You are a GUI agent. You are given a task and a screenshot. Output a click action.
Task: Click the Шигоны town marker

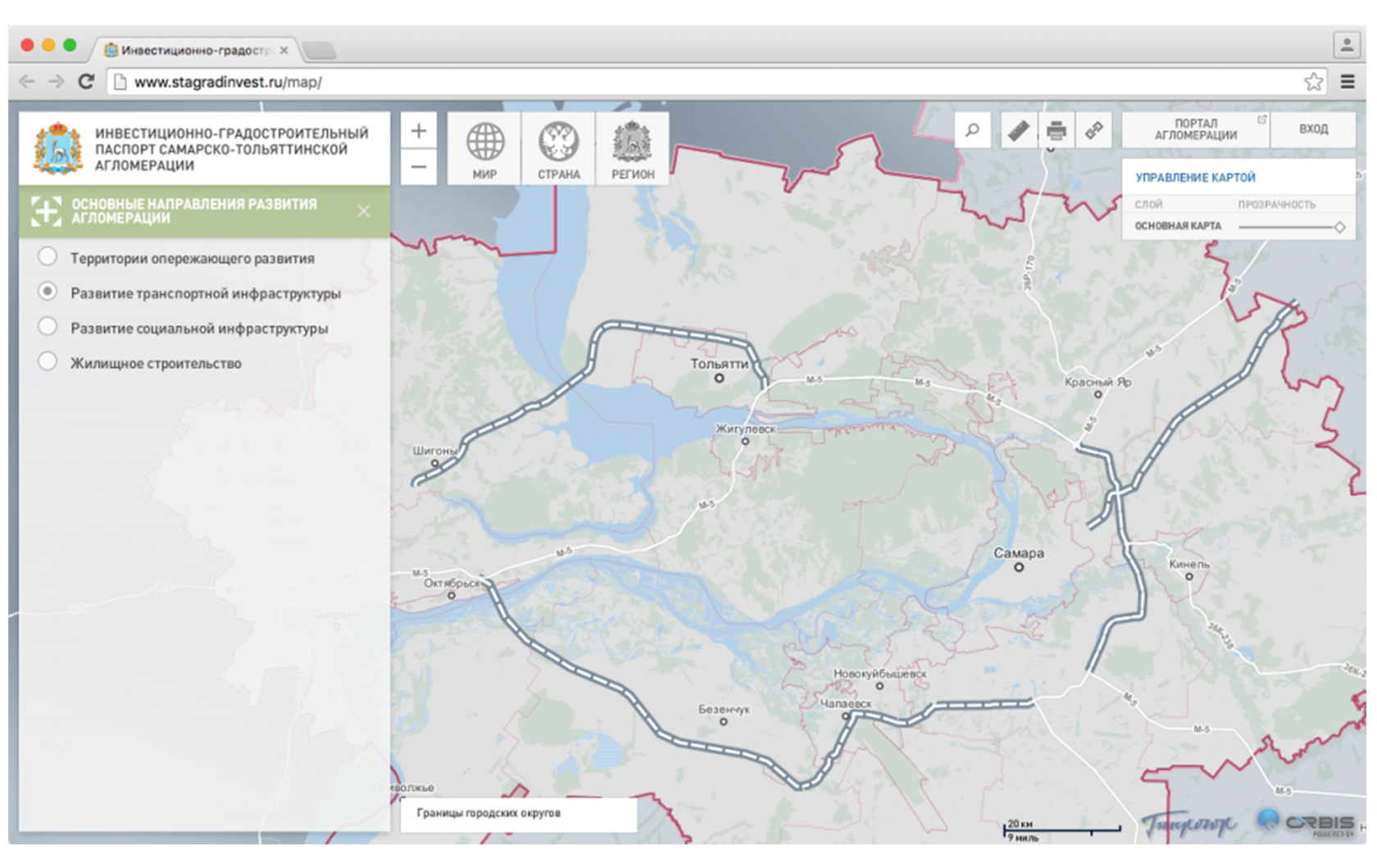point(434,463)
